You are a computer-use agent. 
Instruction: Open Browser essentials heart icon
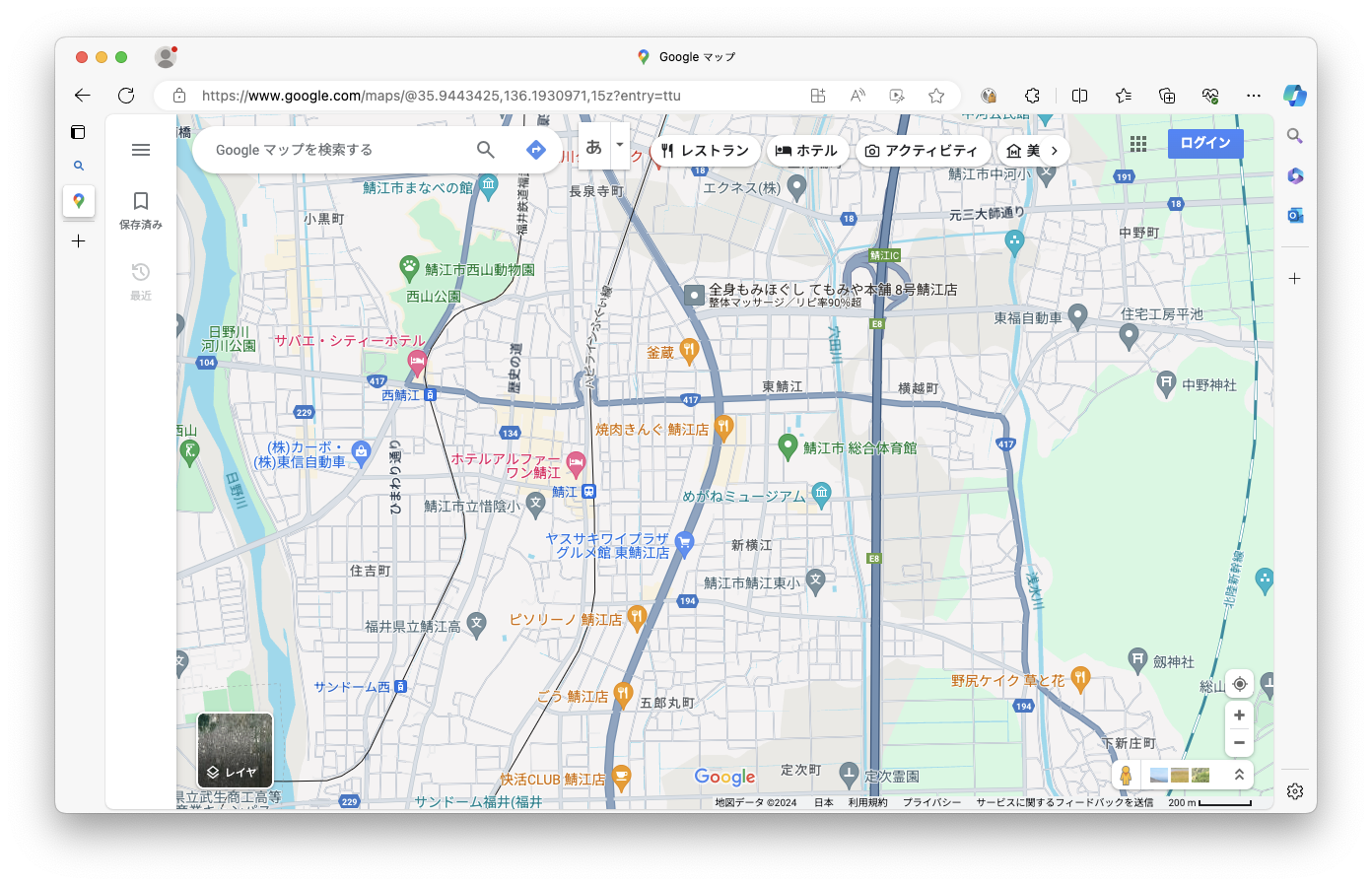point(1210,96)
